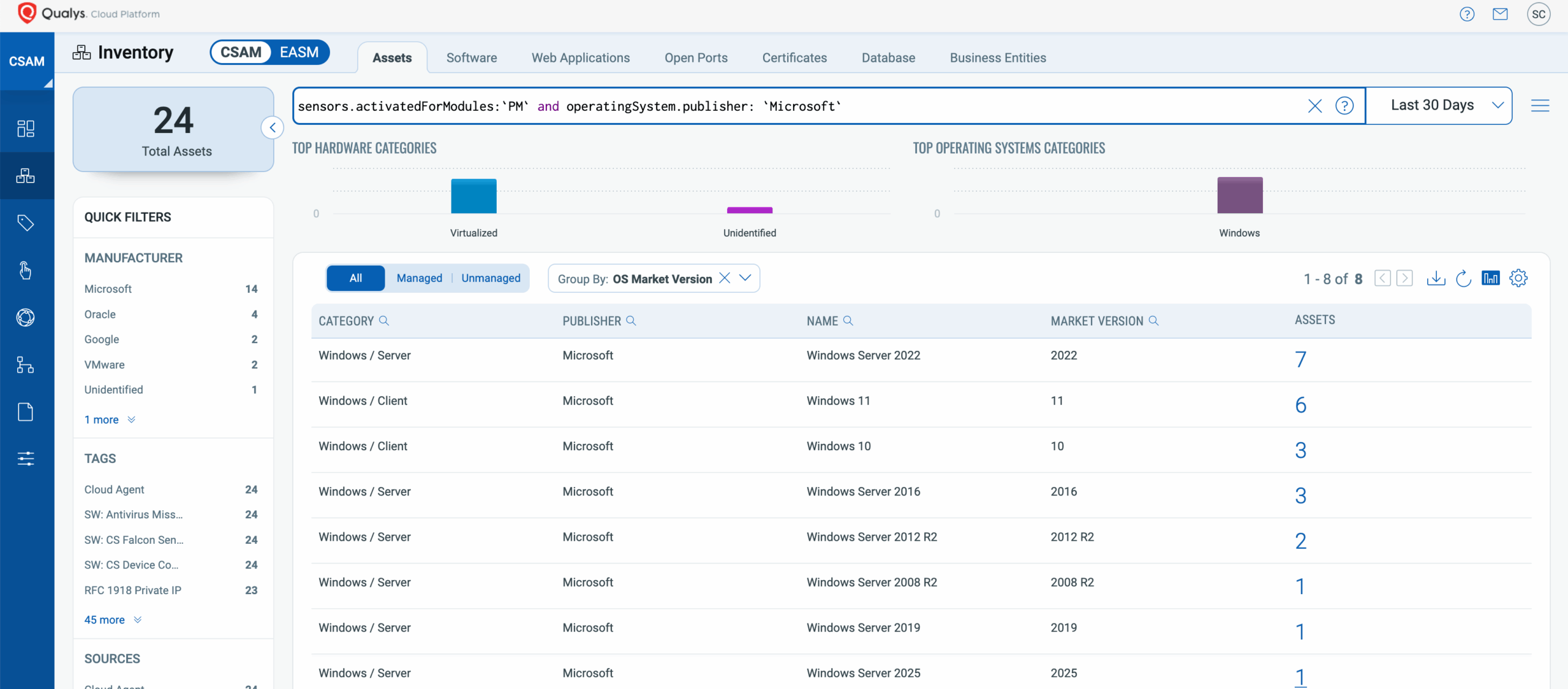The image size is (1568, 689).
Task: Open the 3 assets for Windows 10
Action: tap(1300, 450)
